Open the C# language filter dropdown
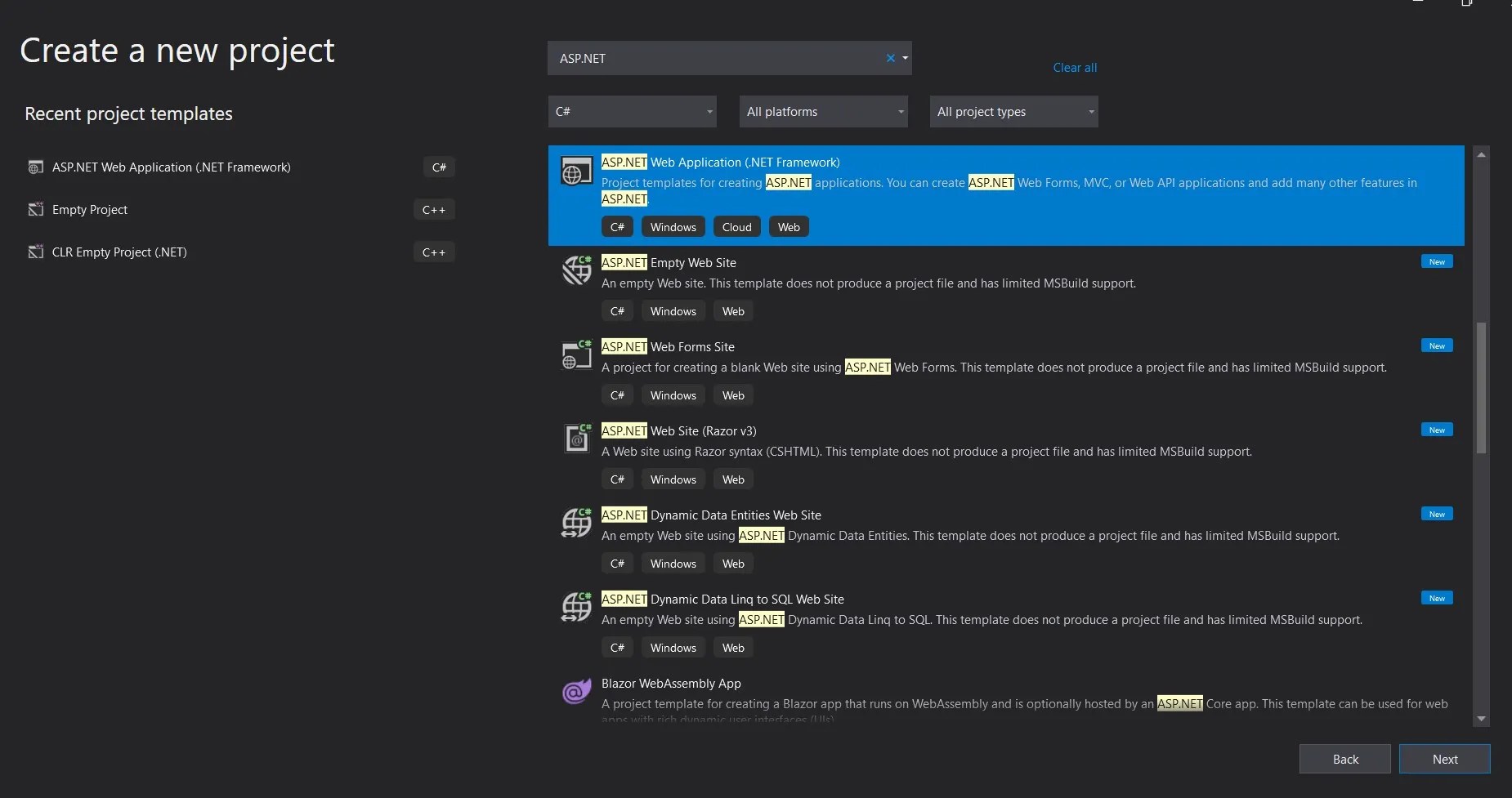1512x798 pixels. tap(632, 112)
